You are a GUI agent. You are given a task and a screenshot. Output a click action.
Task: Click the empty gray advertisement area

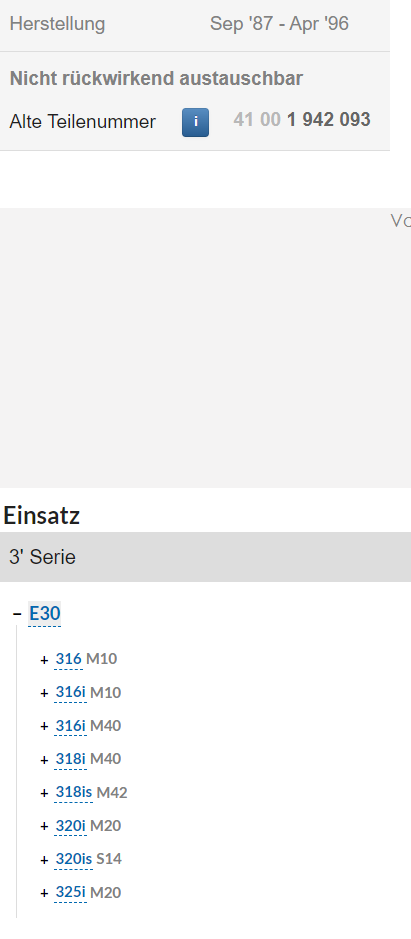pos(206,348)
